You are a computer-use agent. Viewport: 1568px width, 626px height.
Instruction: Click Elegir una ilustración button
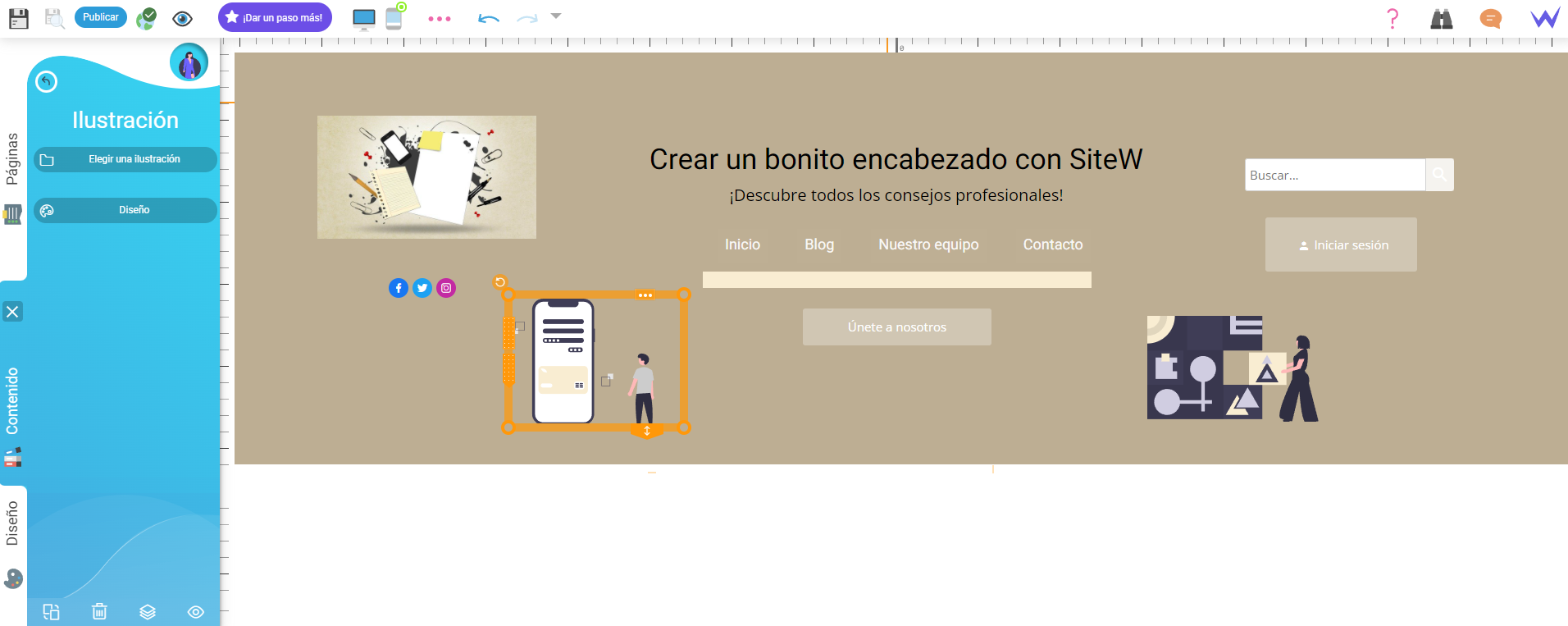(x=125, y=159)
